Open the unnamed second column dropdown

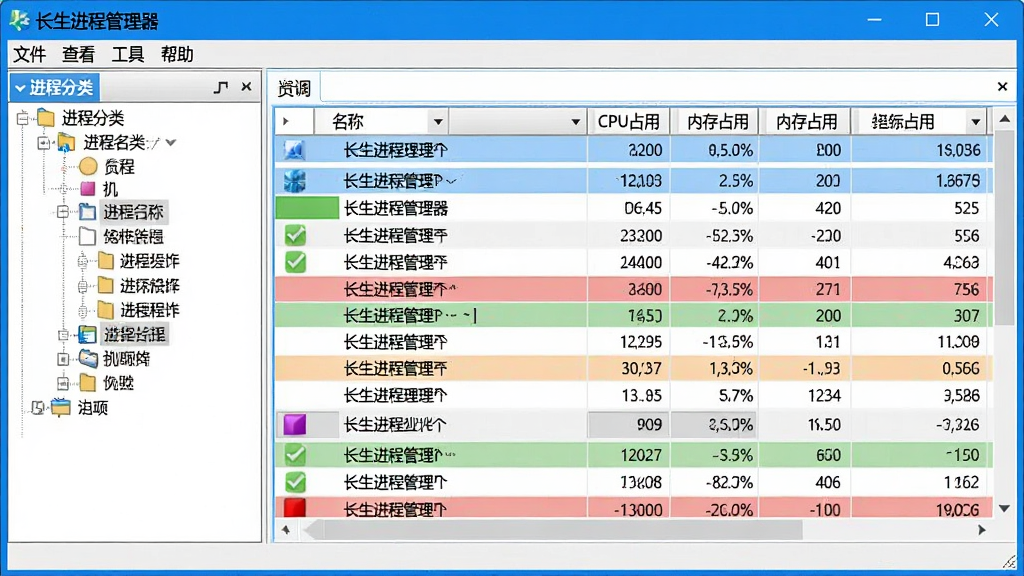tap(575, 121)
